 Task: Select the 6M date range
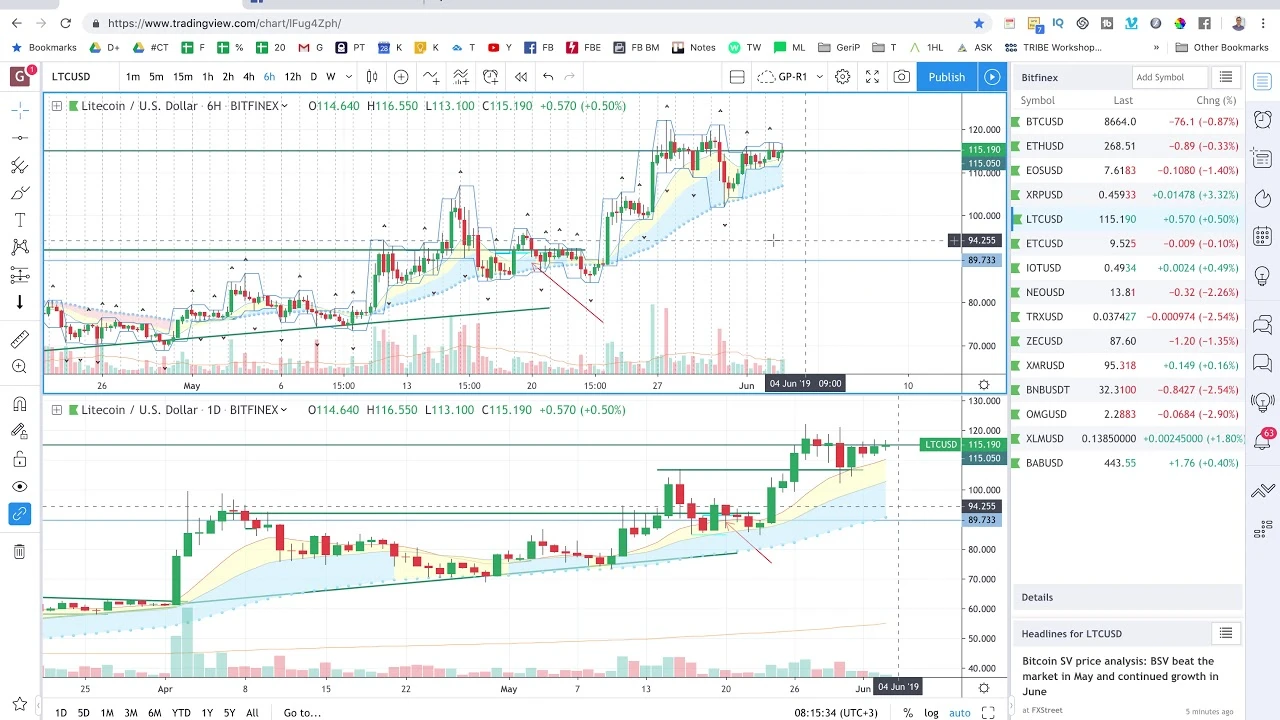(x=154, y=713)
